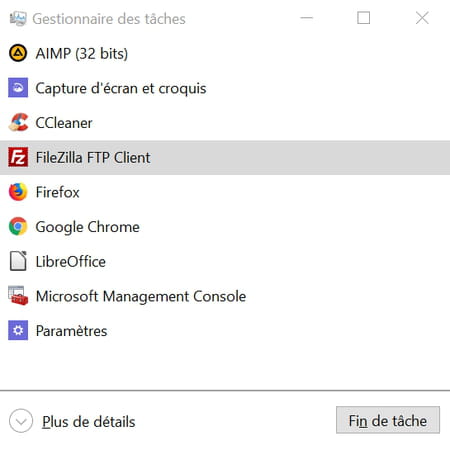Click the Task Manager title bar icon
Viewport: 450px width, 450px height.
18,19
